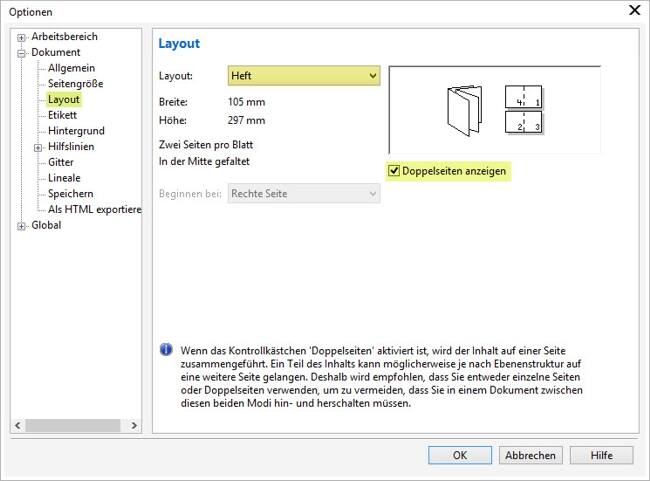Click the folded booklet preview icon

point(465,110)
